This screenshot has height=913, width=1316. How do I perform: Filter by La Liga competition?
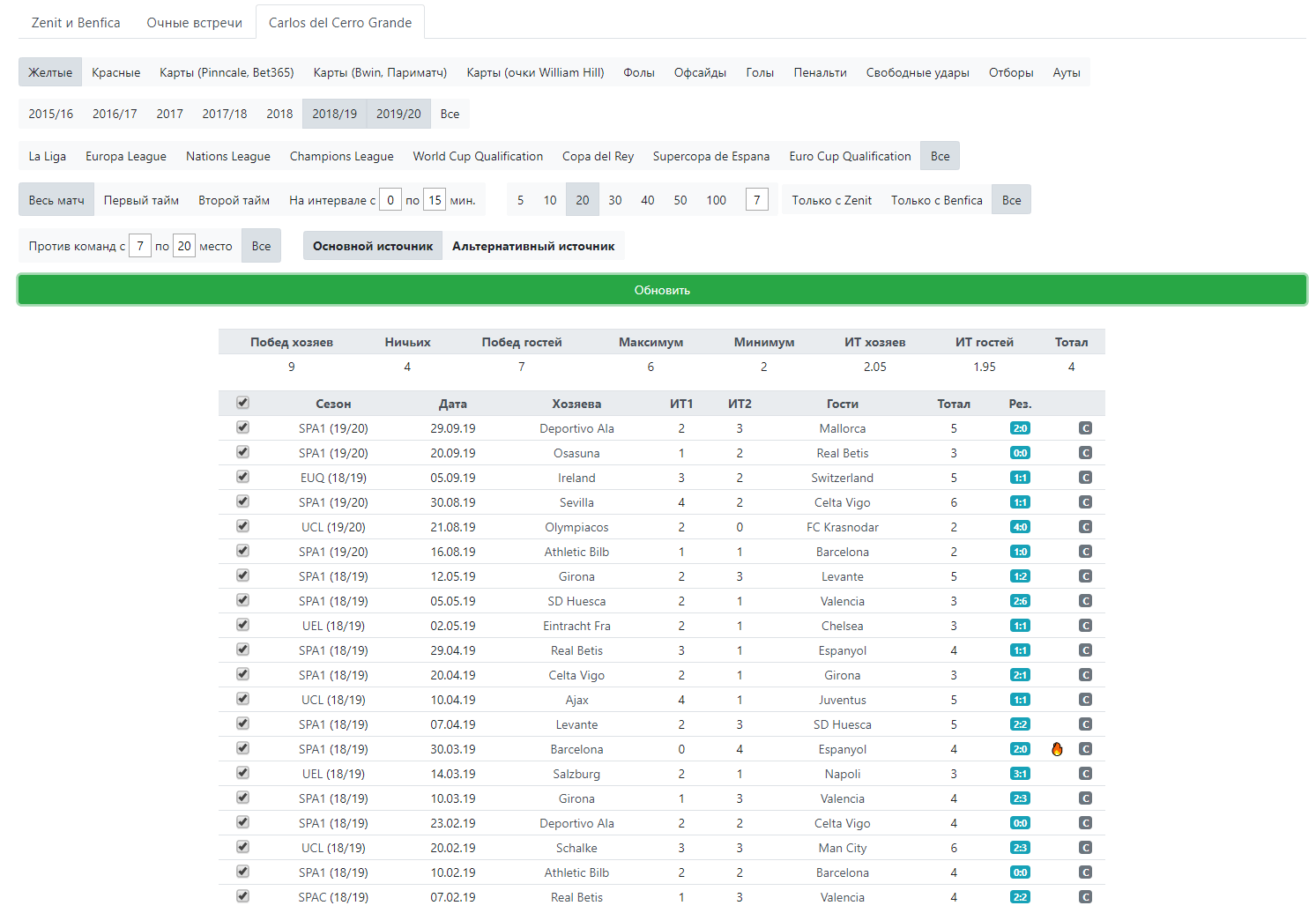[48, 156]
